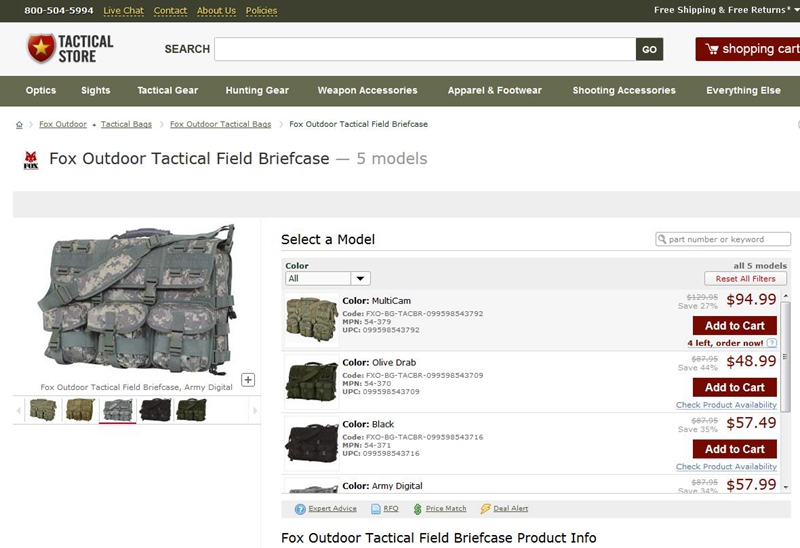The width and height of the screenshot is (800, 548).
Task: Click the Tactical Store star logo
Action: [x=41, y=48]
